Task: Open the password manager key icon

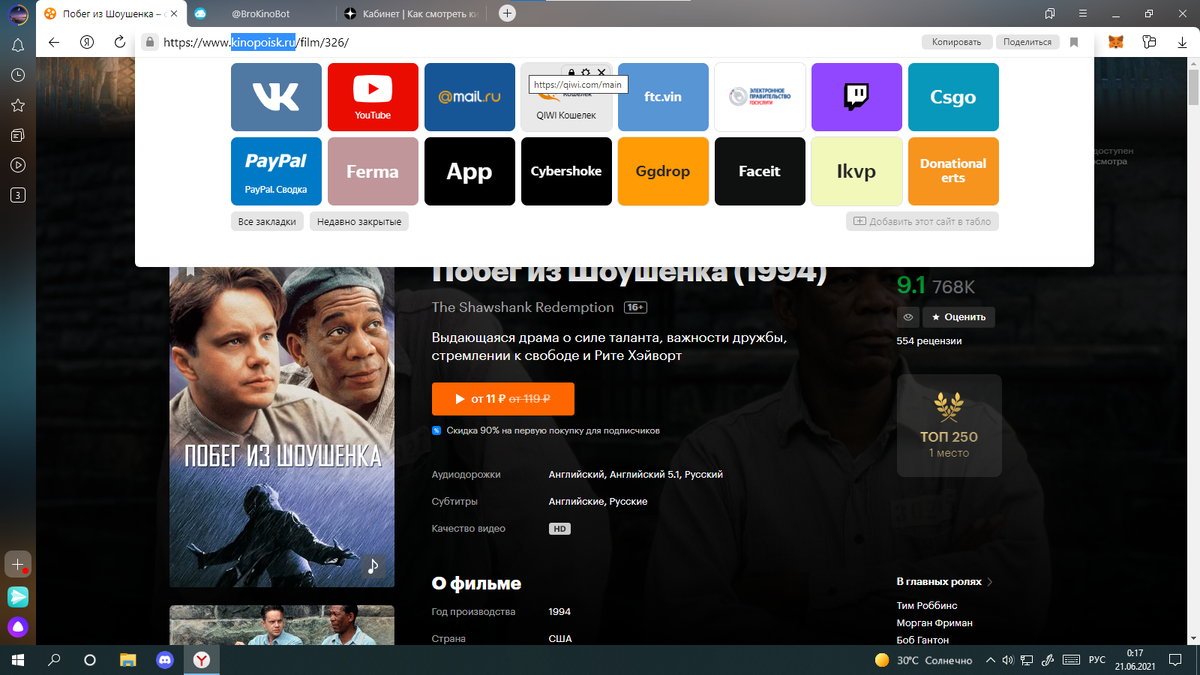Action: [1149, 42]
